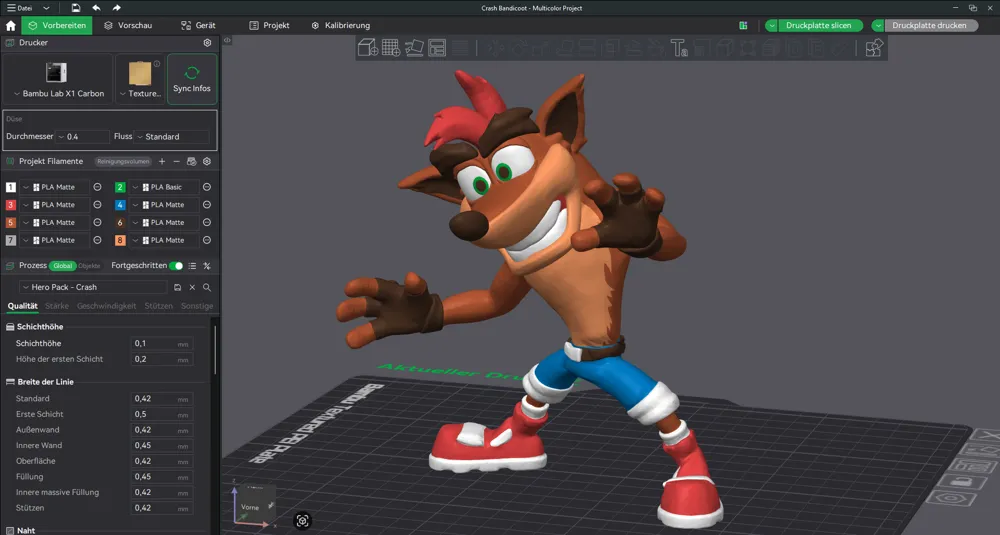Click filament 1 white color swatch
This screenshot has width=1000, height=535.
[x=11, y=187]
